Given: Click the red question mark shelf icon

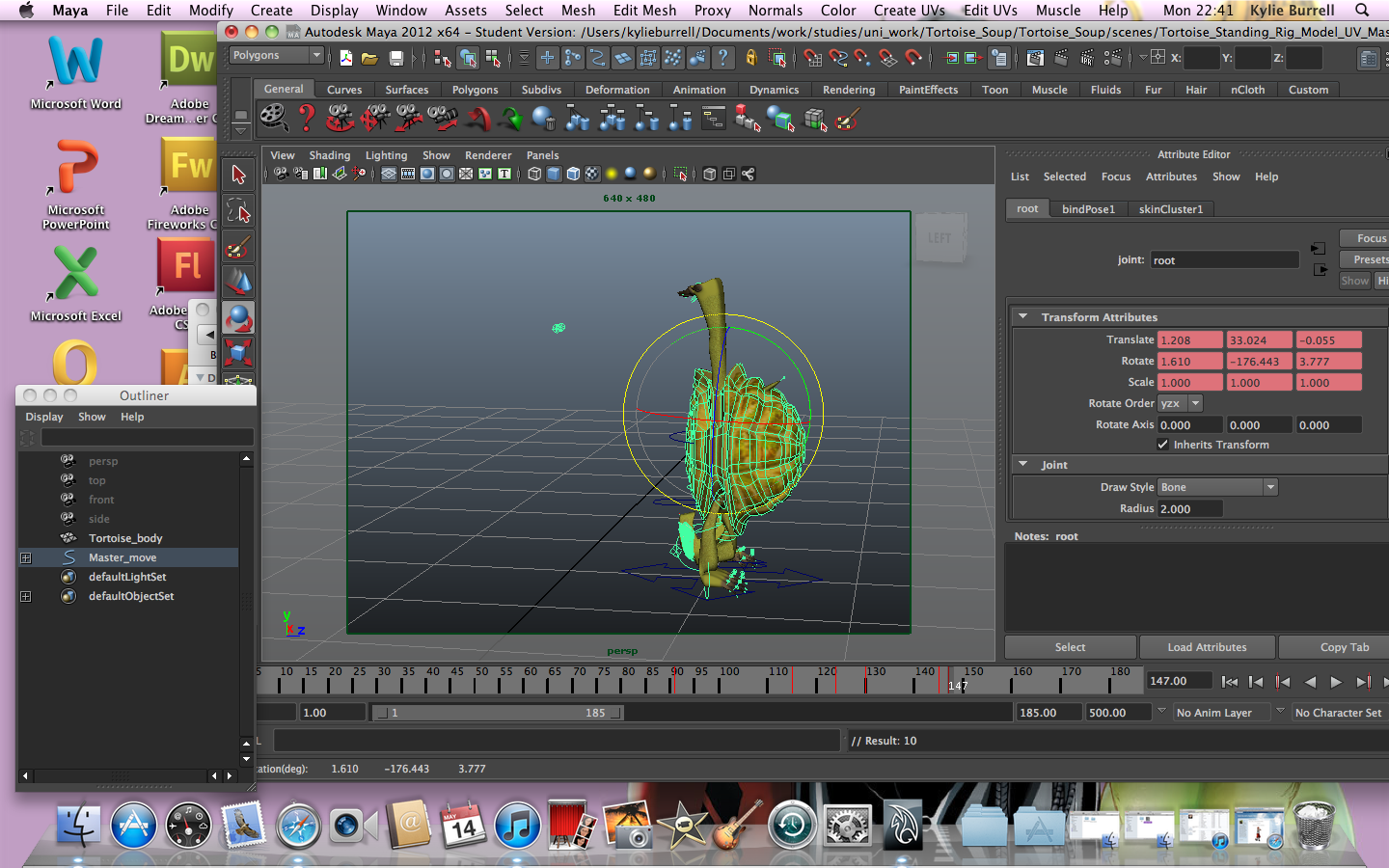Looking at the screenshot, I should tap(307, 119).
